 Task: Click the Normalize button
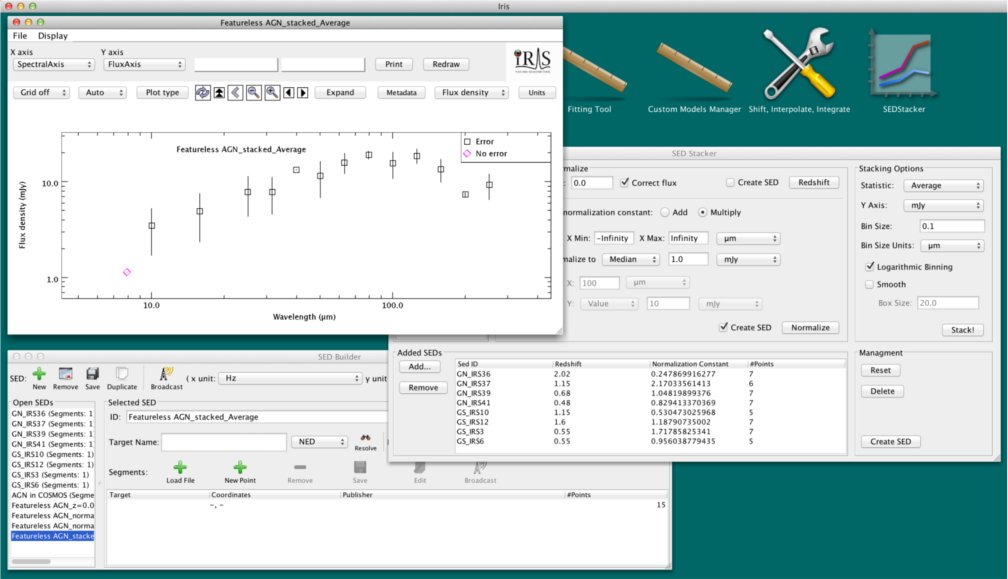click(x=810, y=327)
